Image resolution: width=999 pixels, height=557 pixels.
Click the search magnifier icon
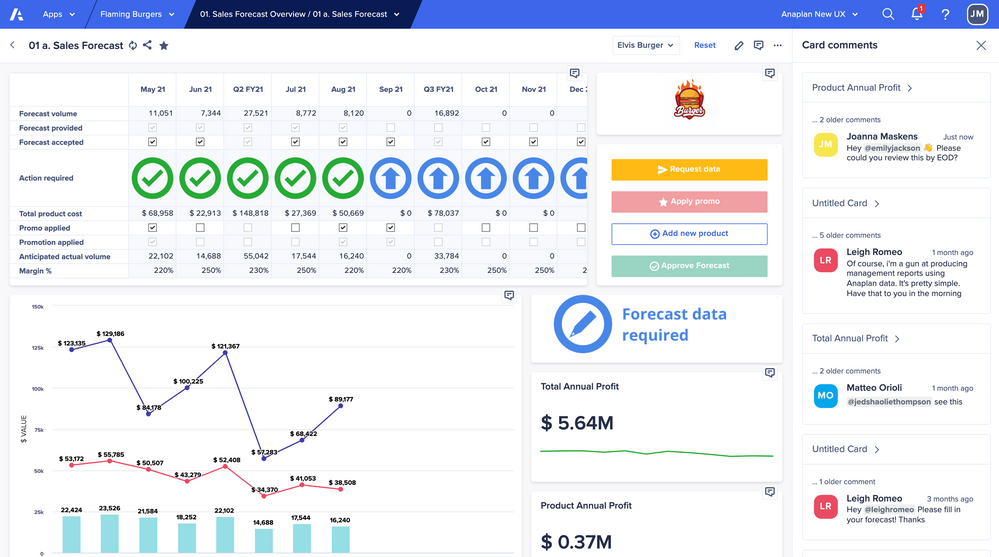888,14
